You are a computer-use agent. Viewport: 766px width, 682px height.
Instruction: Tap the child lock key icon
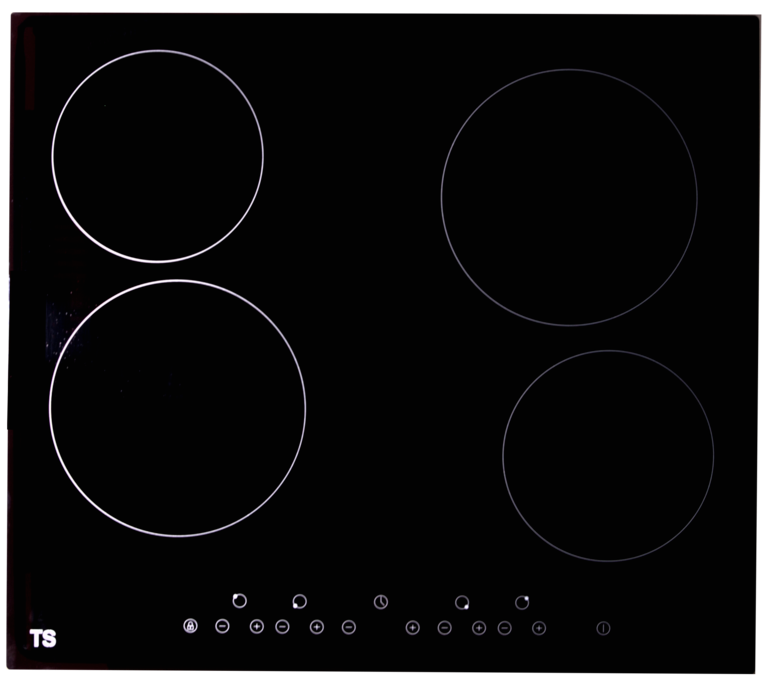(x=191, y=626)
